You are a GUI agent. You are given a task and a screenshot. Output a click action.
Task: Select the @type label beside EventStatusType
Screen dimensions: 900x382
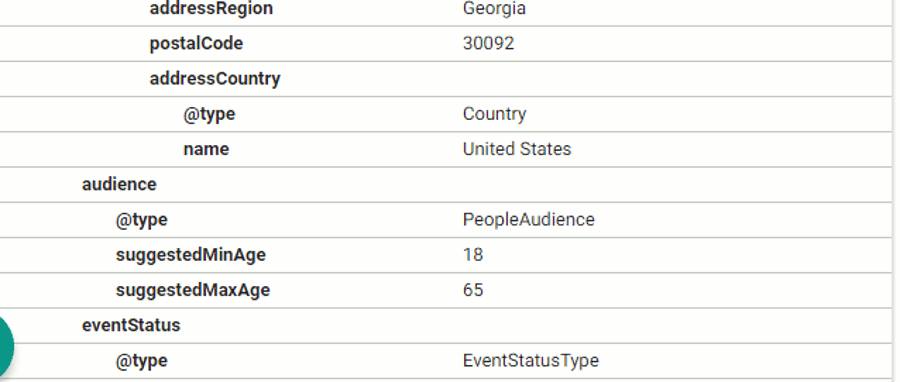pos(142,361)
